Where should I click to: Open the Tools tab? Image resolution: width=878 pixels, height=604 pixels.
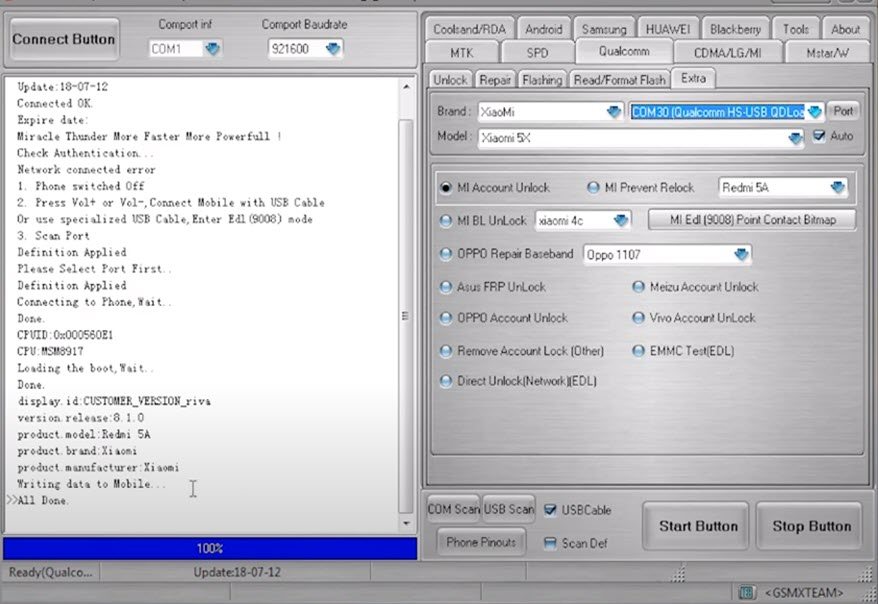tap(795, 29)
